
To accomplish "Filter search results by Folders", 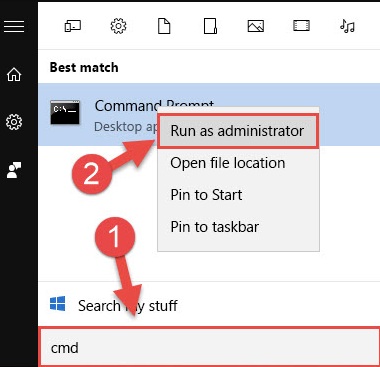I will tap(210, 26).
